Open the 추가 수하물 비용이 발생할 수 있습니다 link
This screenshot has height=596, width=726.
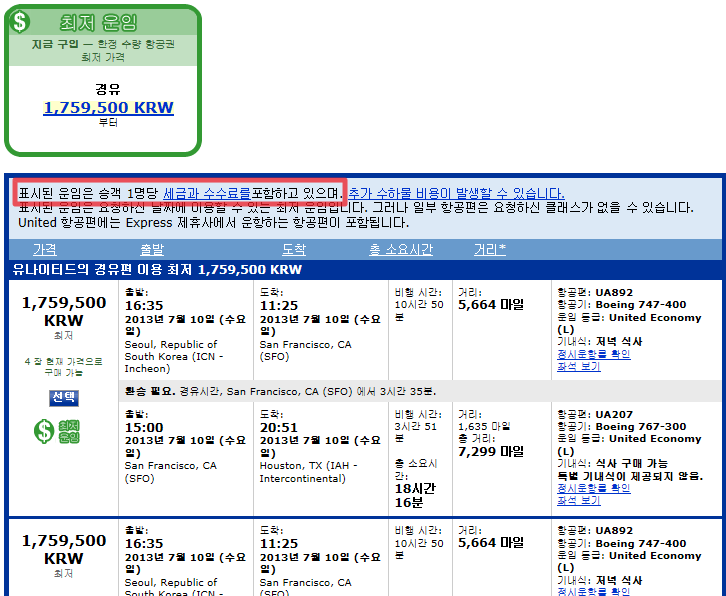(x=456, y=193)
